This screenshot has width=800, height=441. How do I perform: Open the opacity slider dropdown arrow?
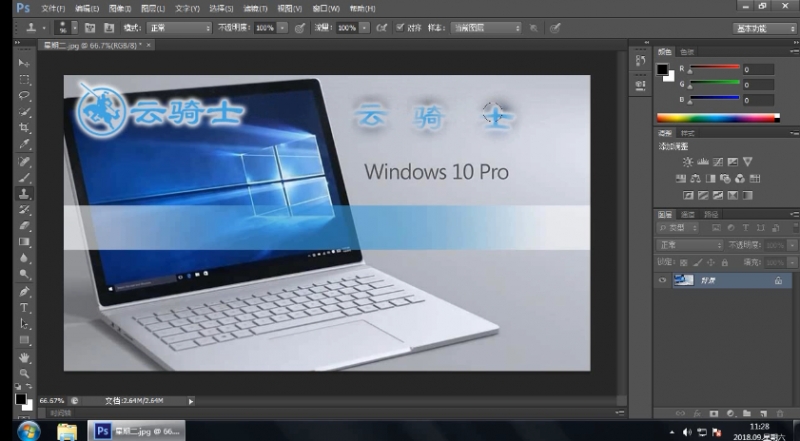283,28
